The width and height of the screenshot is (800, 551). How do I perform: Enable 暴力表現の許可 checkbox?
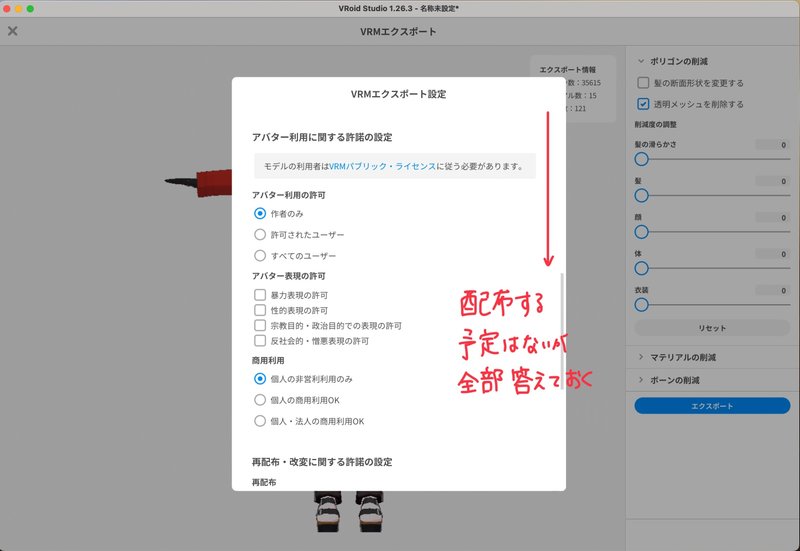tap(260, 295)
